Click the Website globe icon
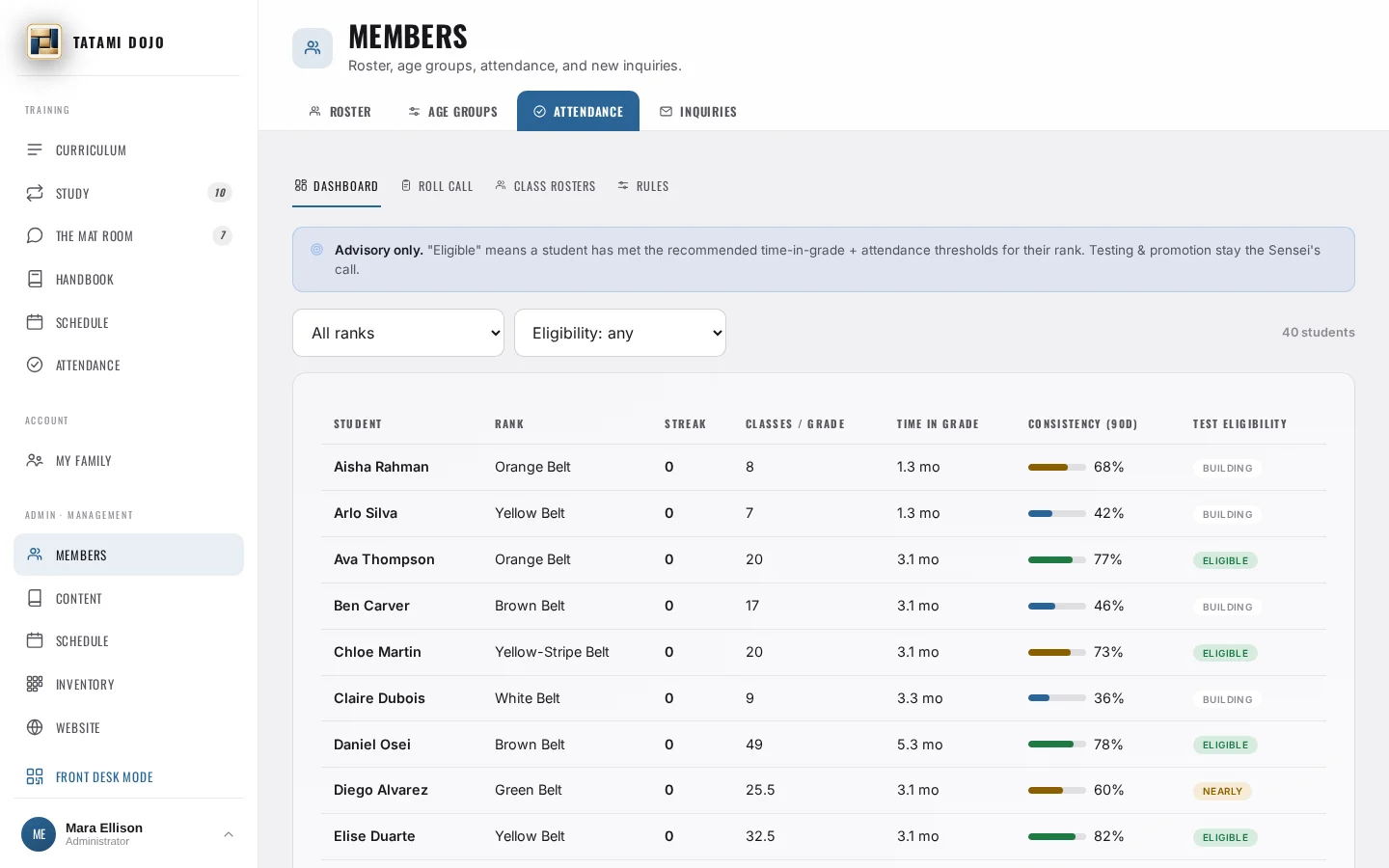 (x=35, y=727)
